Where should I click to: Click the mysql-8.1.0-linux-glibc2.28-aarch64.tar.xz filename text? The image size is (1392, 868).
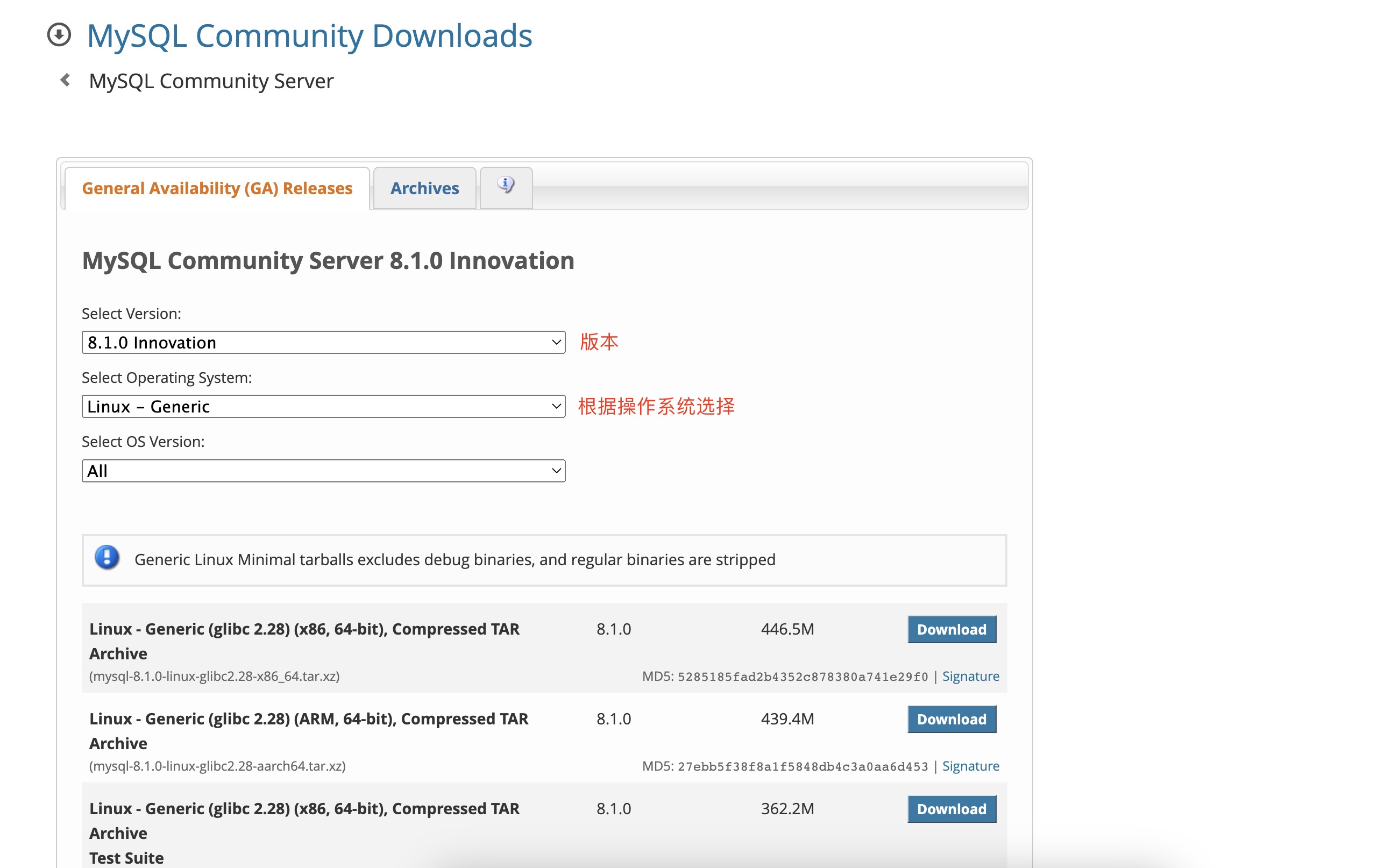pos(217,766)
